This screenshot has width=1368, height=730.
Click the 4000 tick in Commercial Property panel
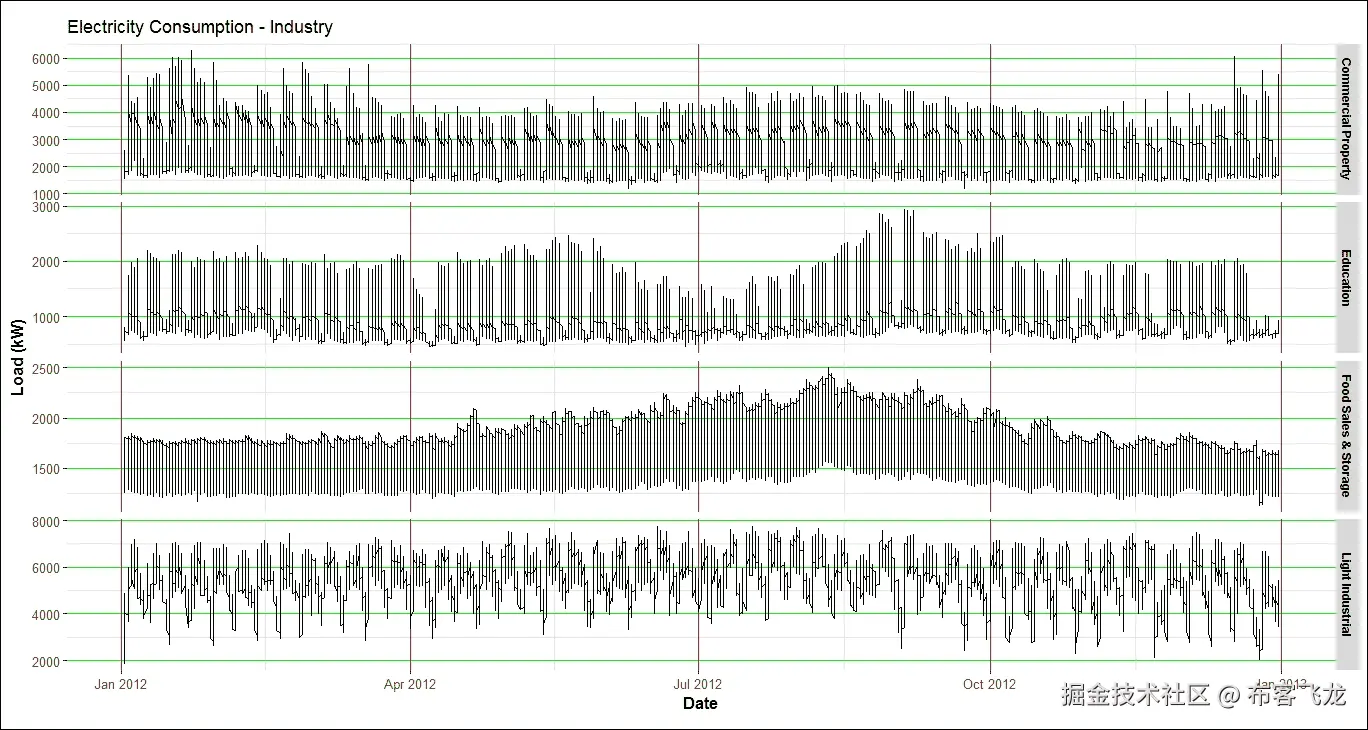(47, 113)
